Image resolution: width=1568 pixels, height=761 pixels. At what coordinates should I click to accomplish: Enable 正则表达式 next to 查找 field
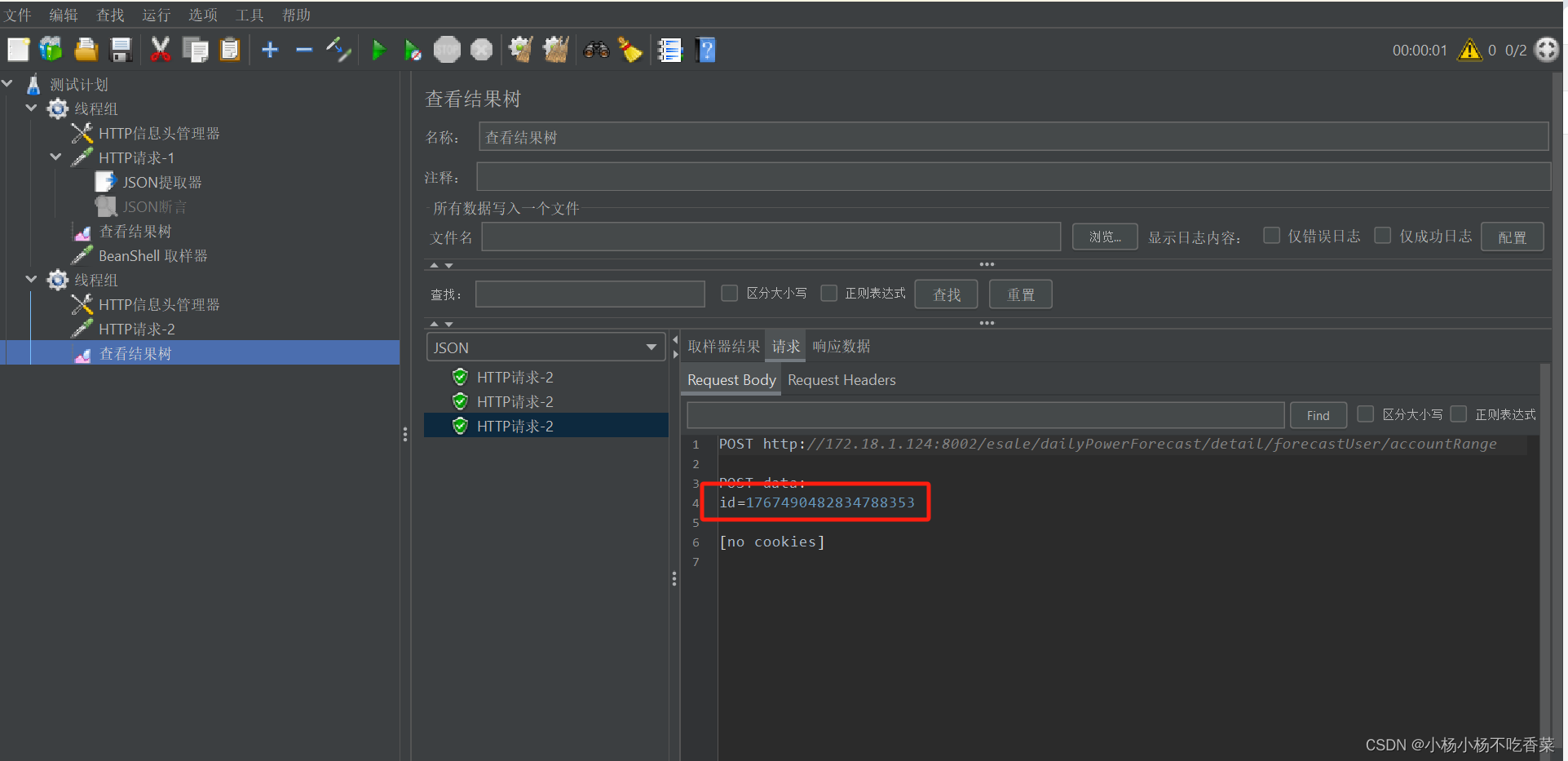tap(829, 293)
